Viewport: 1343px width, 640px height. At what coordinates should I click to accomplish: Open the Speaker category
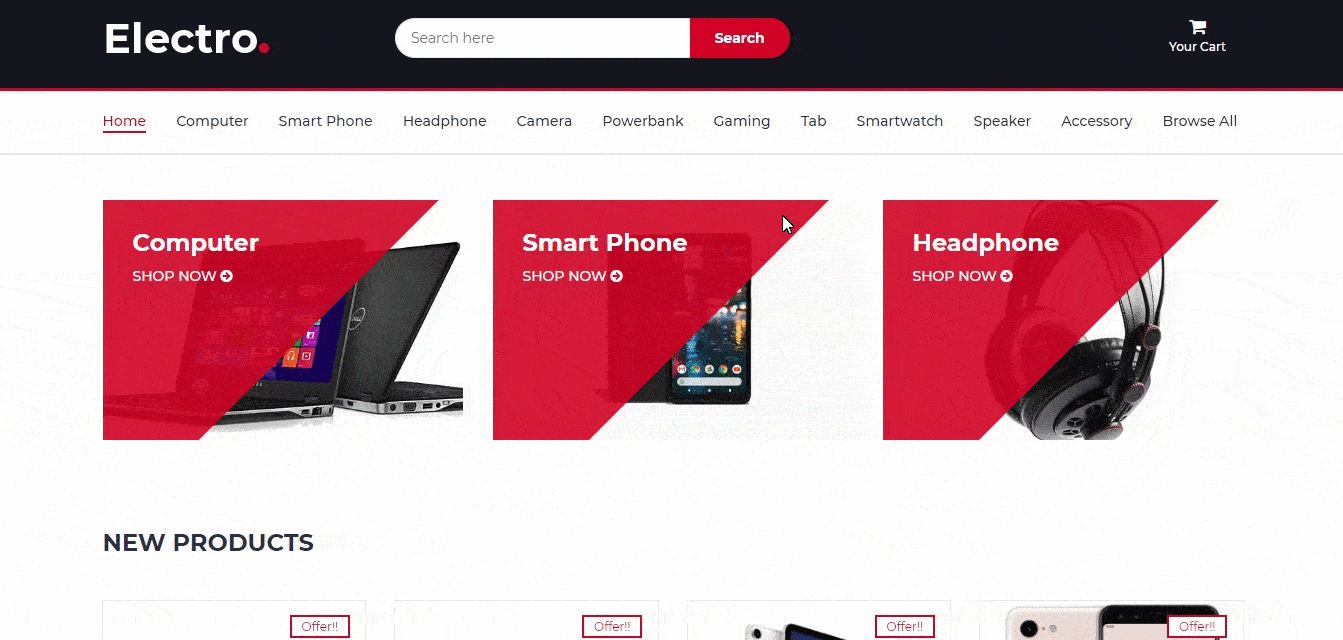(1002, 121)
